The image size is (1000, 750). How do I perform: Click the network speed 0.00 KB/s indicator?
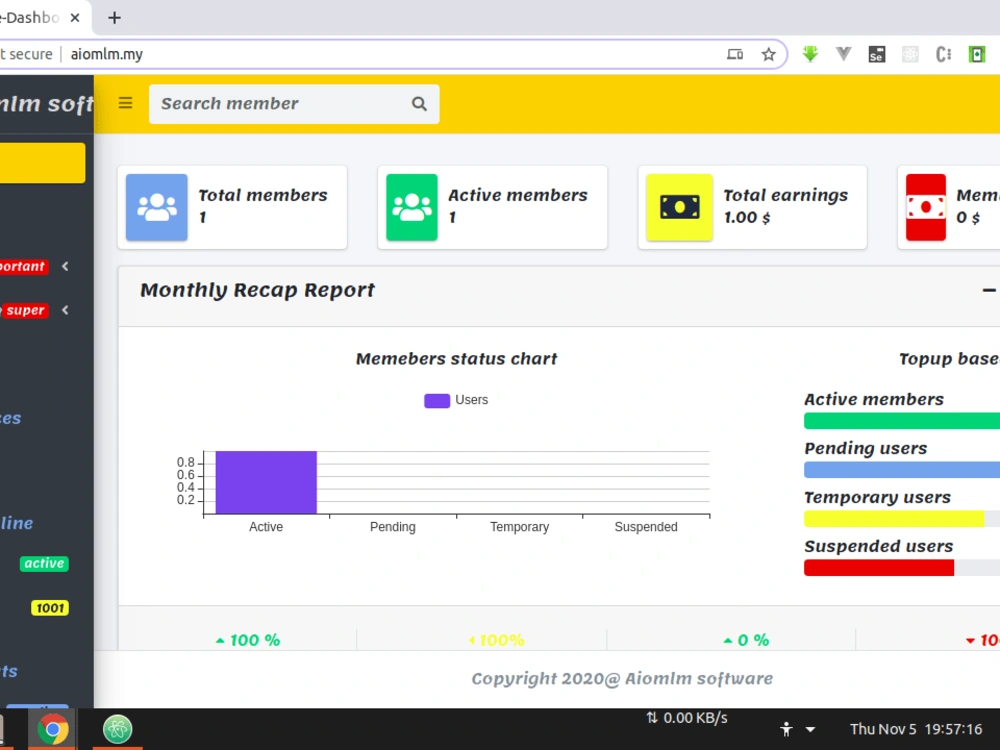tap(687, 718)
